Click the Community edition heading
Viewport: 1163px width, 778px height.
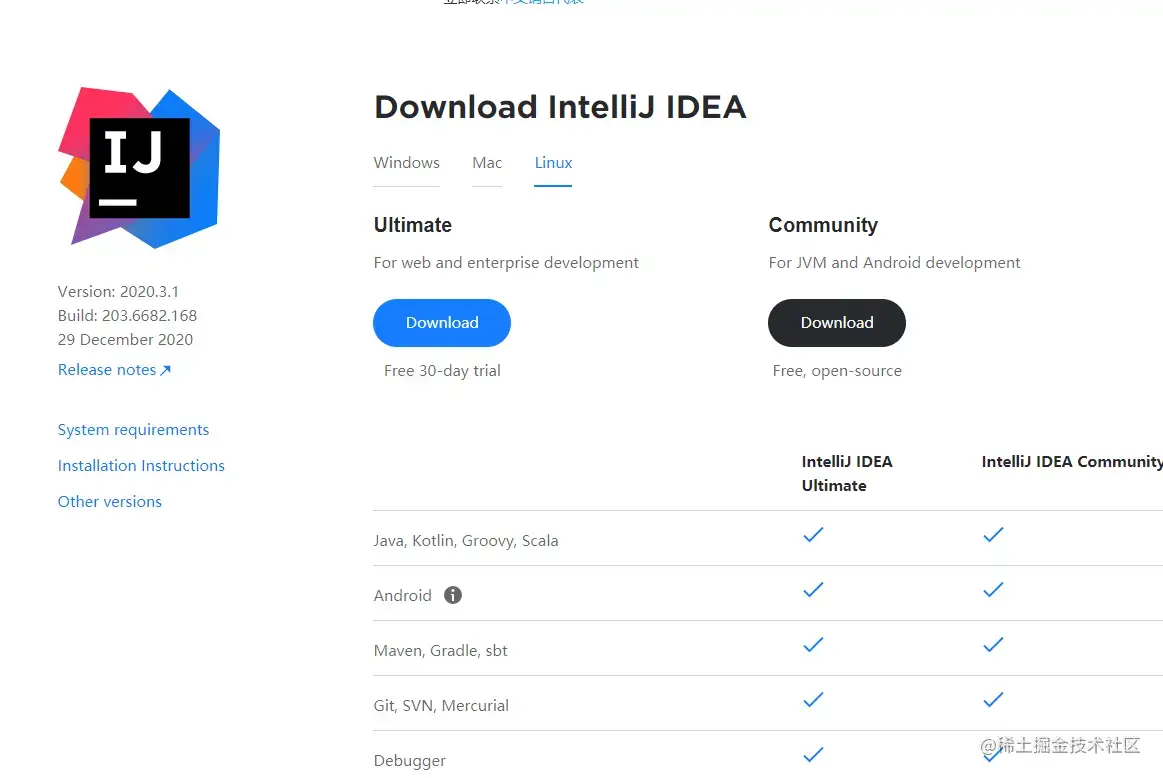(823, 225)
